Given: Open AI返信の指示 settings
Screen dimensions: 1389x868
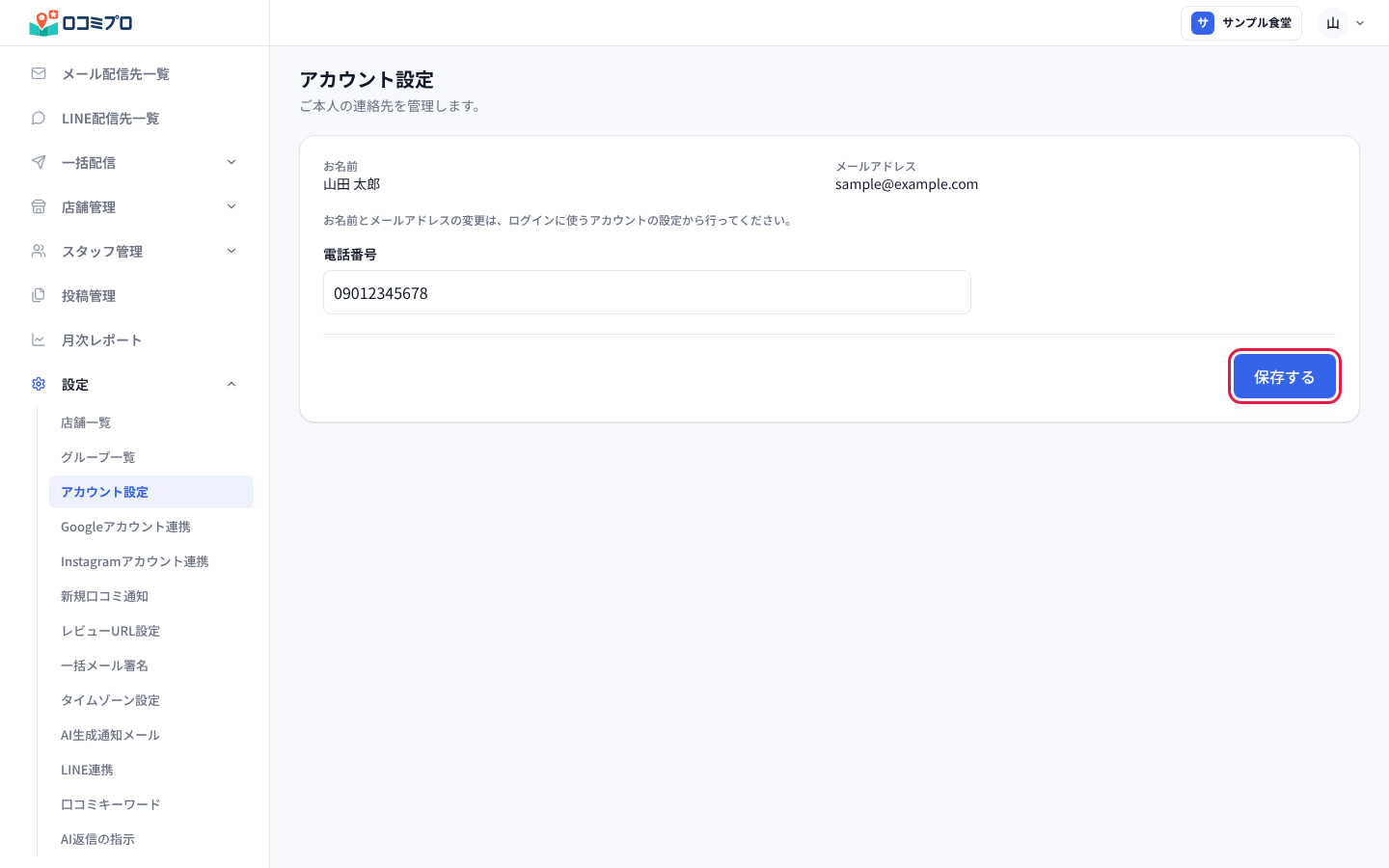Looking at the screenshot, I should (151, 839).
